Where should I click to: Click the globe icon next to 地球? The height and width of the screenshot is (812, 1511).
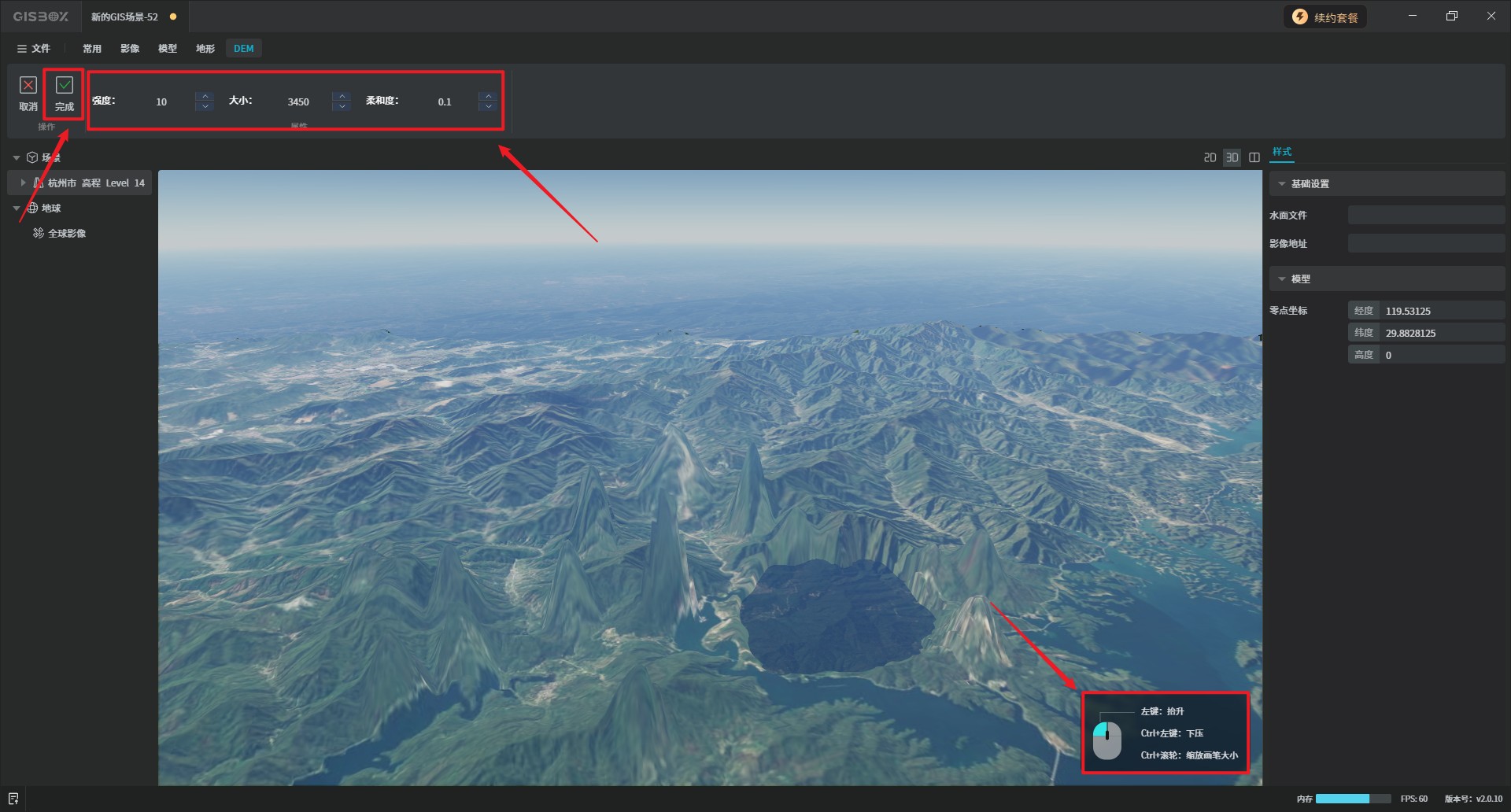(x=33, y=209)
